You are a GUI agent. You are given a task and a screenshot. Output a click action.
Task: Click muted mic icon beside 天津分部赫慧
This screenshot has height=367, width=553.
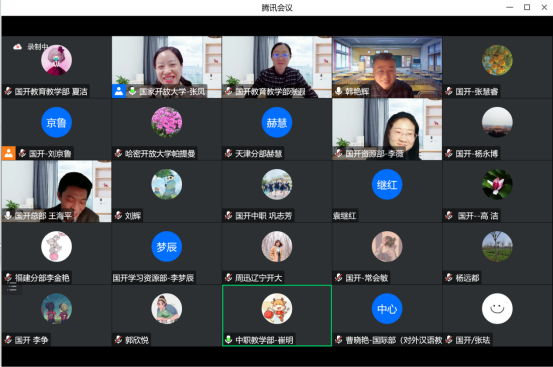[228, 153]
